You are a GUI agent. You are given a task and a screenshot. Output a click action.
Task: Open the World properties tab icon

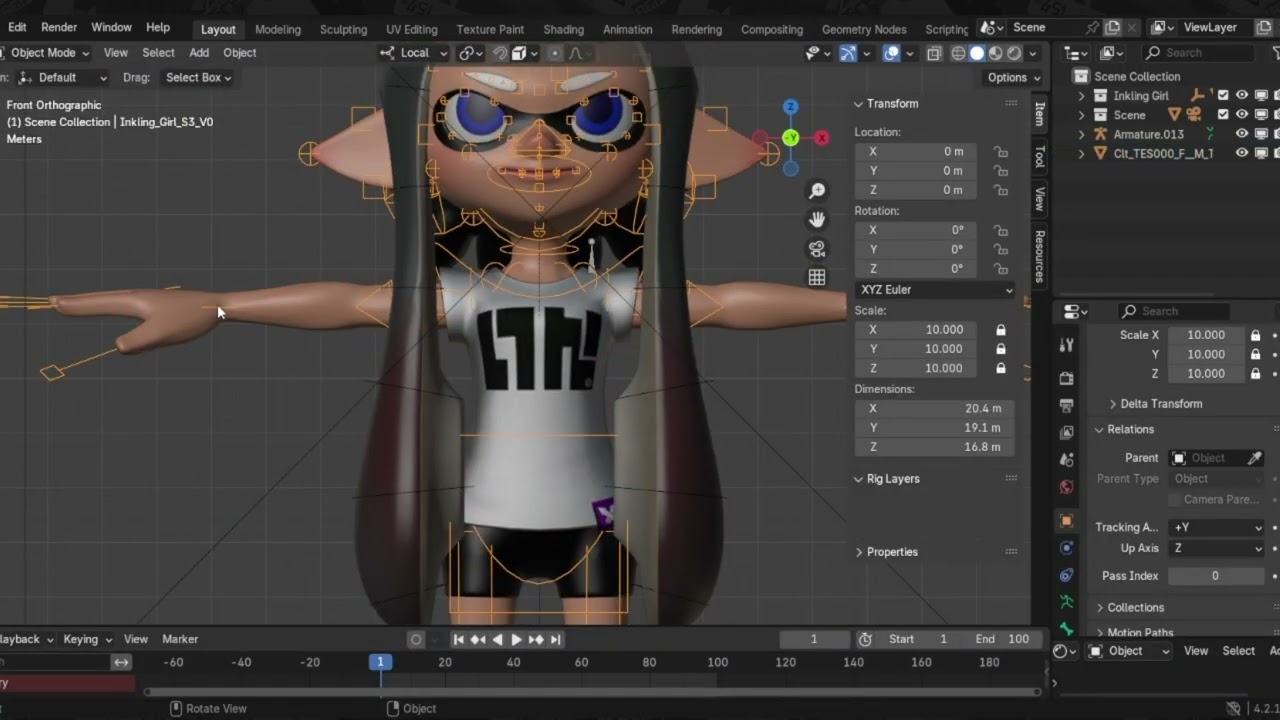(1066, 487)
